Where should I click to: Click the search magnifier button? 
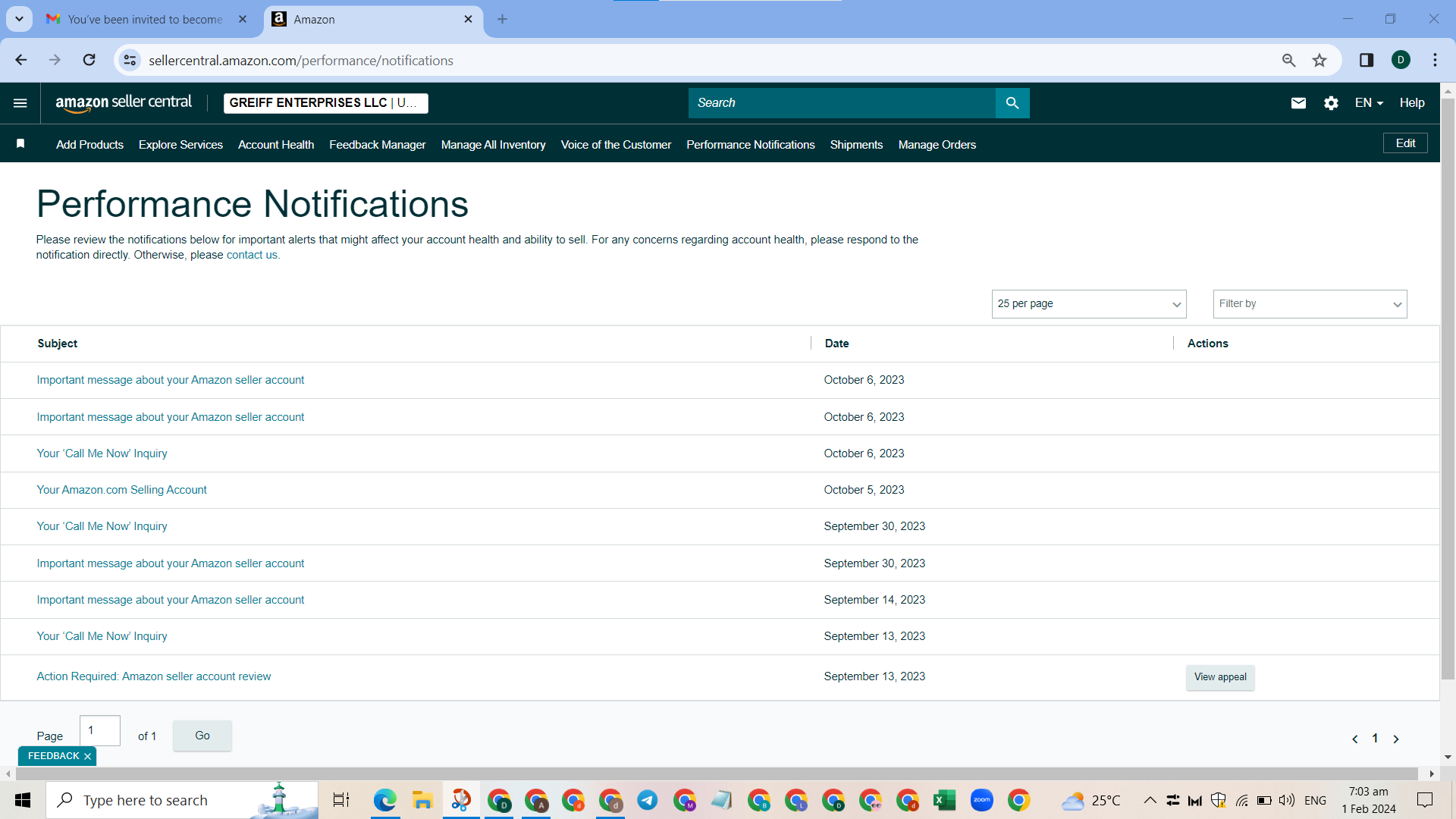[1012, 103]
